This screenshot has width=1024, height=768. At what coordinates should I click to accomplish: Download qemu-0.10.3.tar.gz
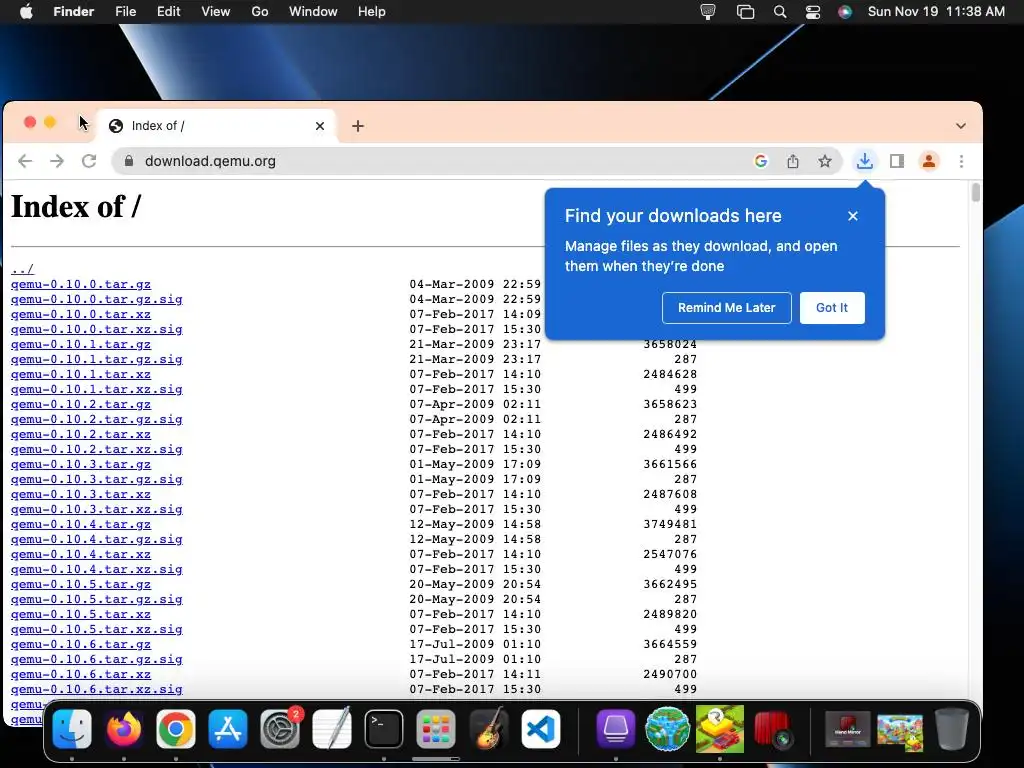click(81, 464)
